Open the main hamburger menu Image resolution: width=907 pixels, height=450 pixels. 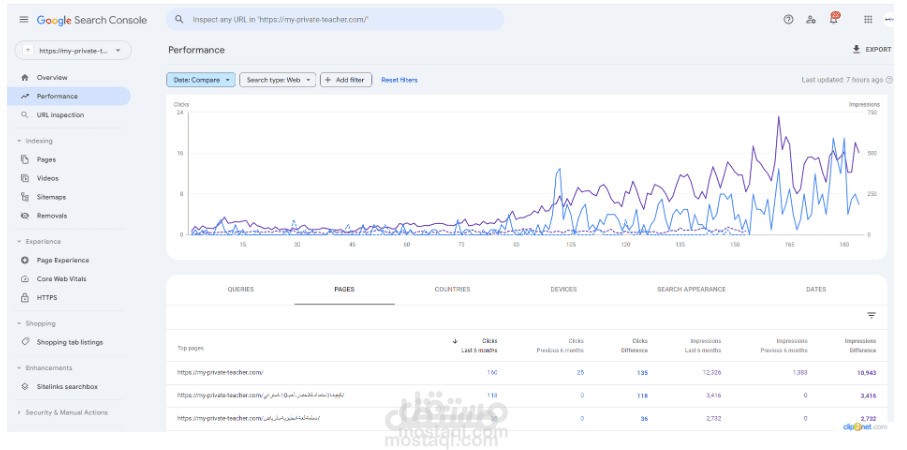pyautogui.click(x=24, y=20)
